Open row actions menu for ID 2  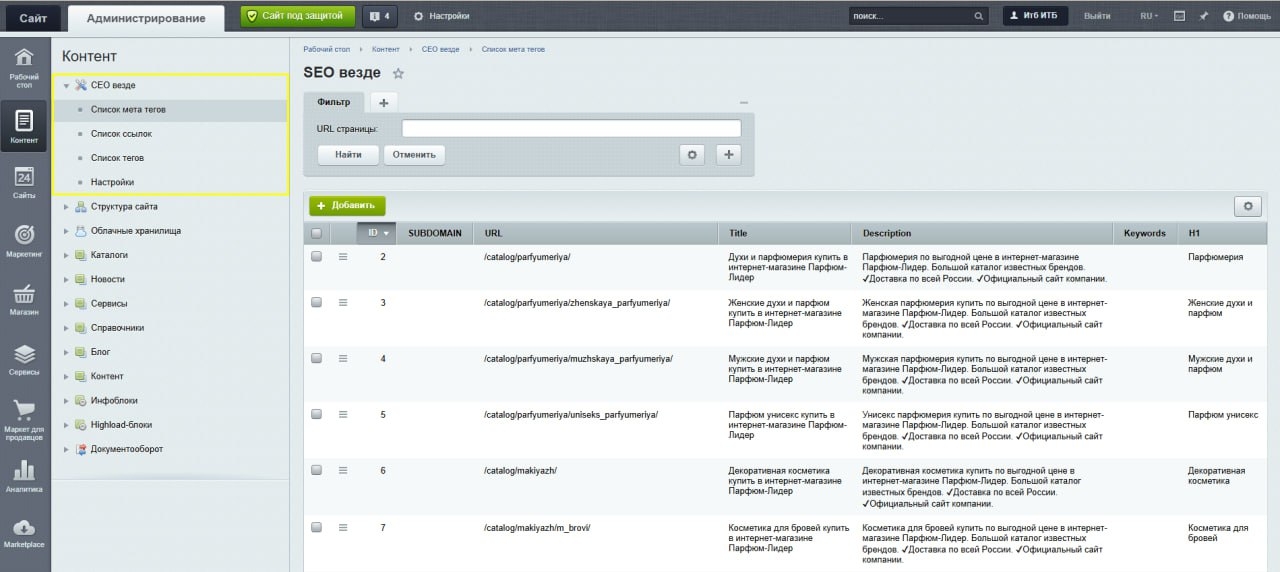coord(343,257)
